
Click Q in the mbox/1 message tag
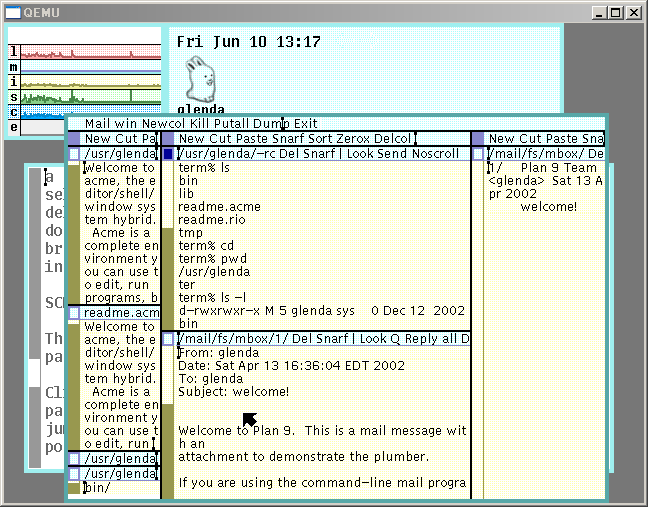pos(395,339)
